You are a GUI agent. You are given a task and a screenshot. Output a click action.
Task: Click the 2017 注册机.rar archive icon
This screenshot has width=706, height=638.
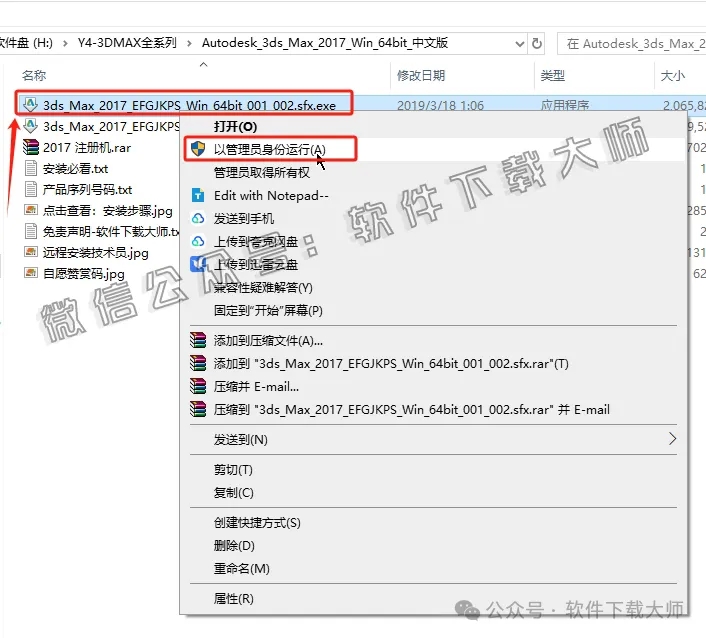(31, 147)
